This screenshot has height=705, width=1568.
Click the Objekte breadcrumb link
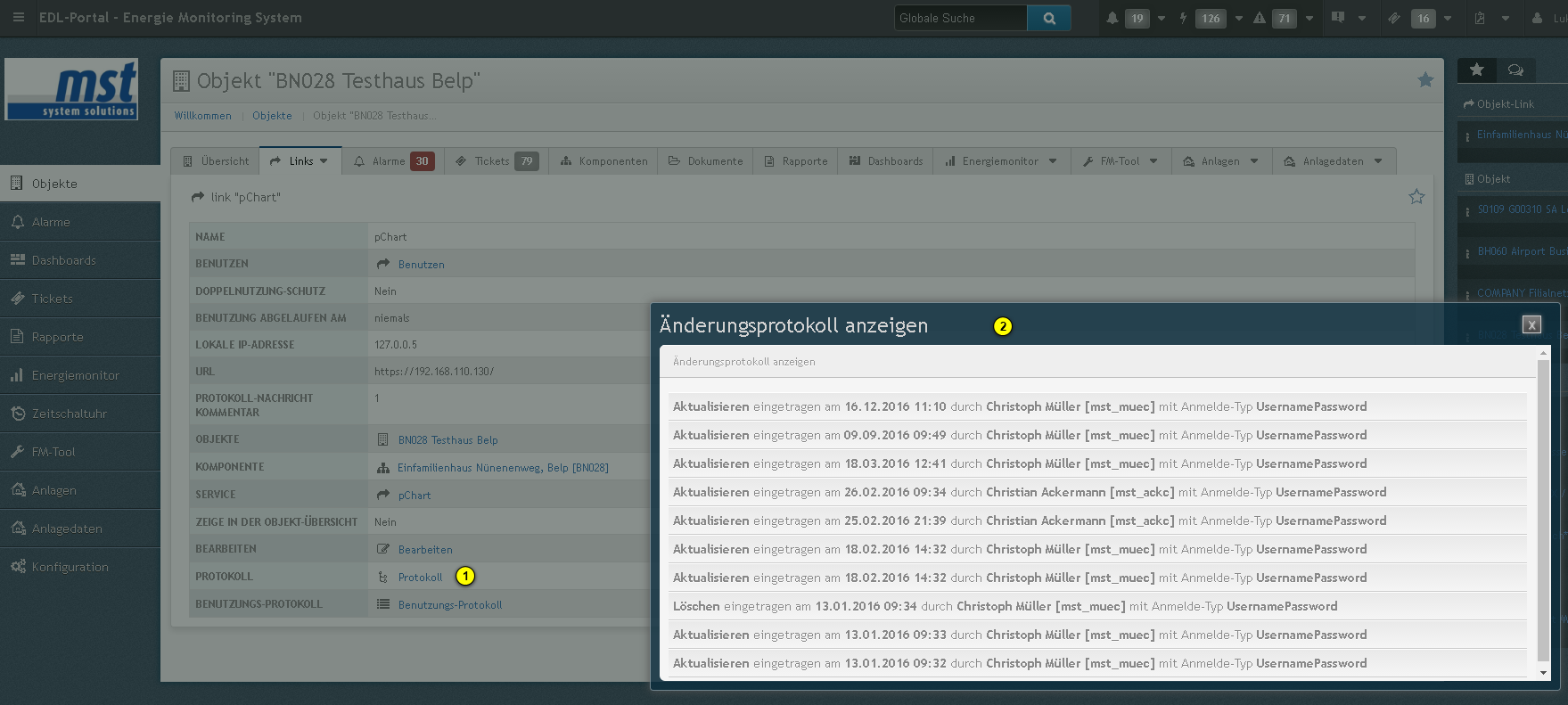[272, 116]
